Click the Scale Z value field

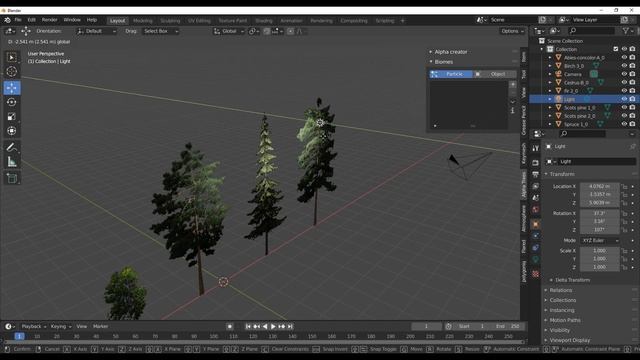599,267
